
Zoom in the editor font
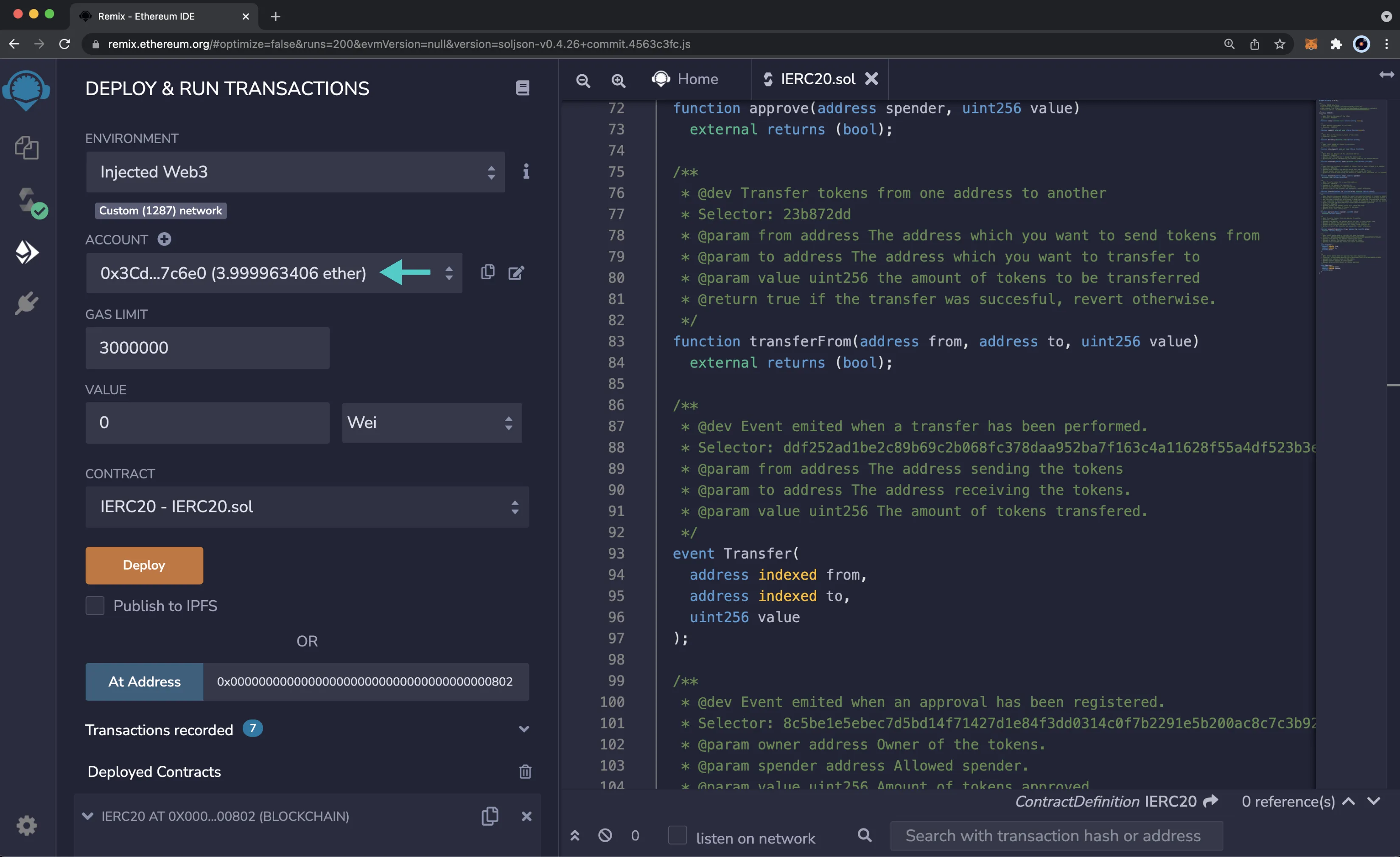(618, 80)
